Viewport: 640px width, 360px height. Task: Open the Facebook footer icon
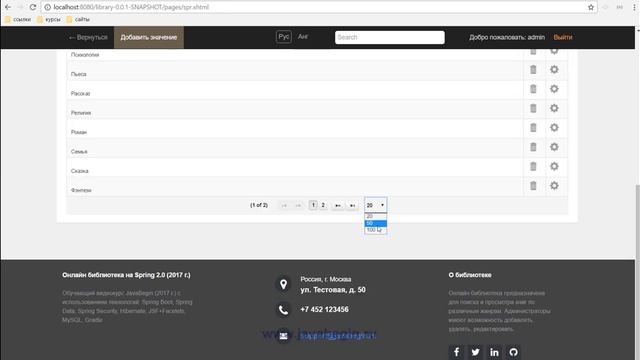[456, 352]
